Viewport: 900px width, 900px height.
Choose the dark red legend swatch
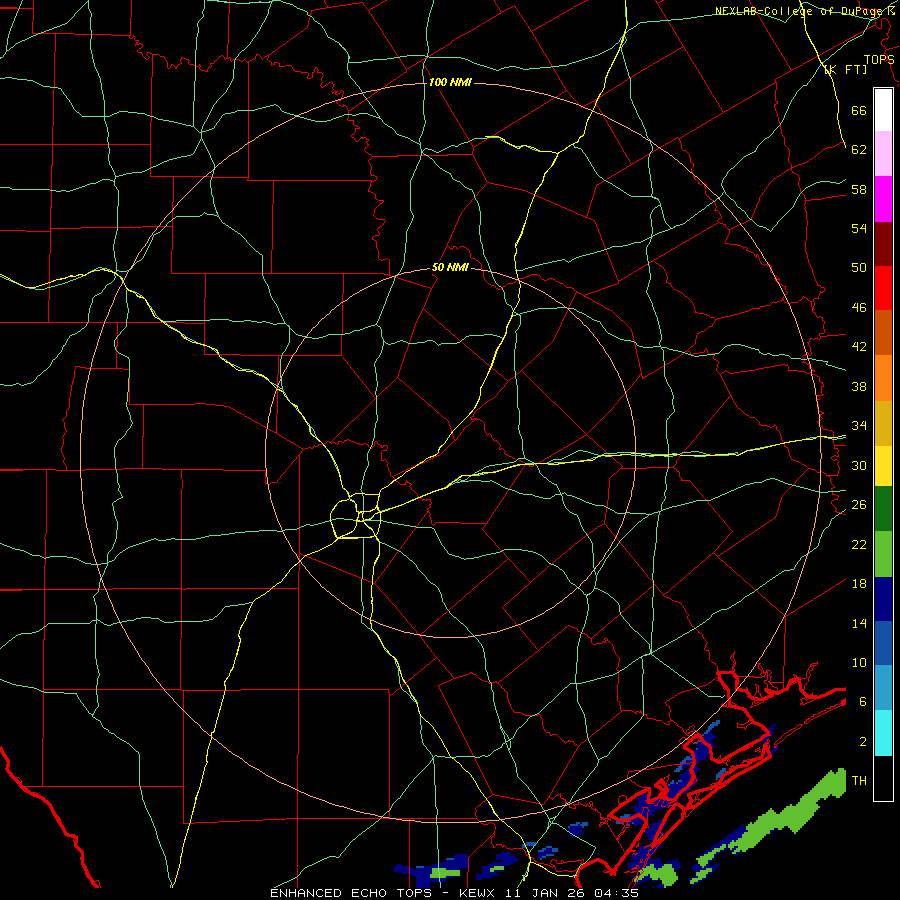tap(883, 244)
